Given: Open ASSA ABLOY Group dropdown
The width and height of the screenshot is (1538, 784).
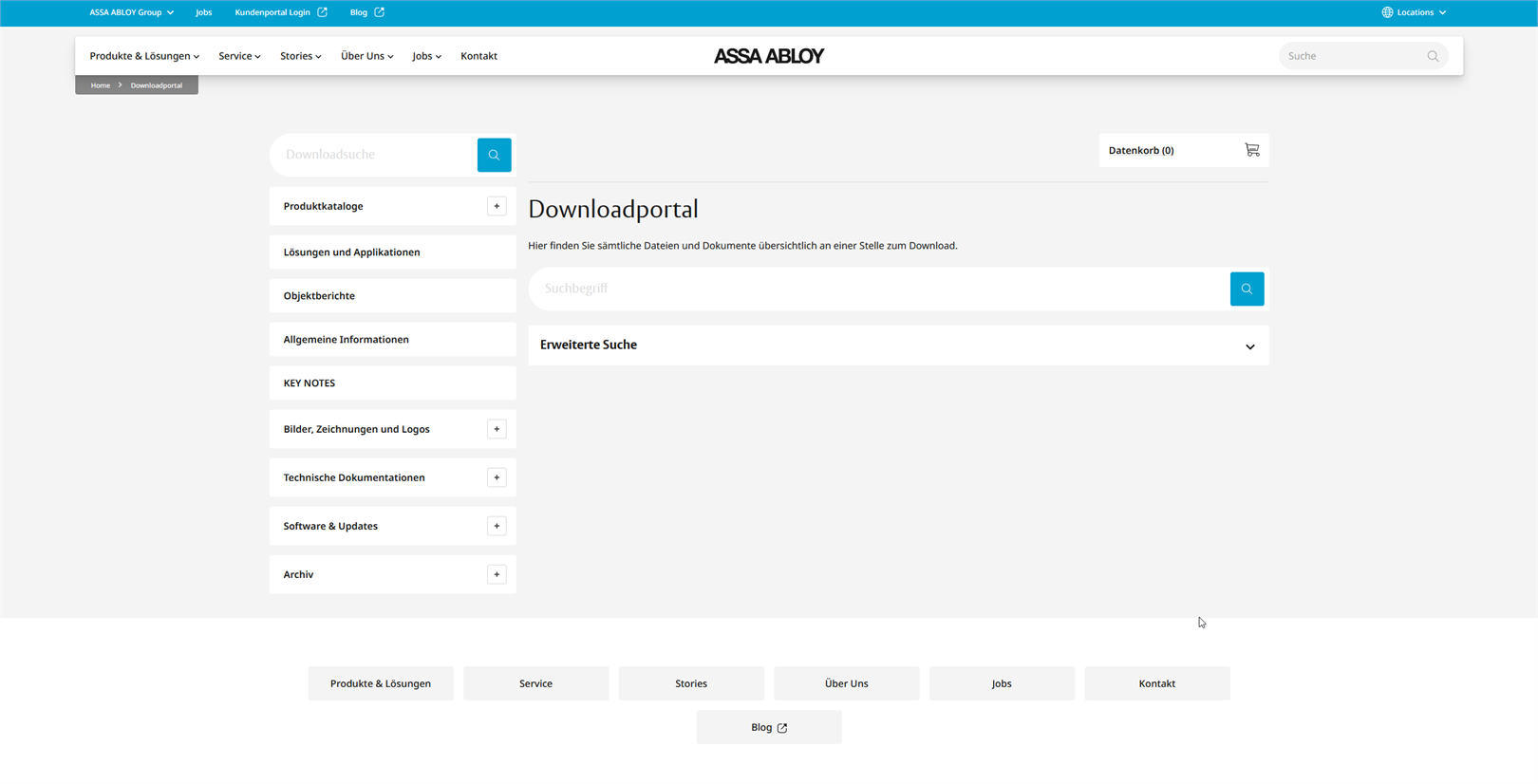Looking at the screenshot, I should click(131, 12).
